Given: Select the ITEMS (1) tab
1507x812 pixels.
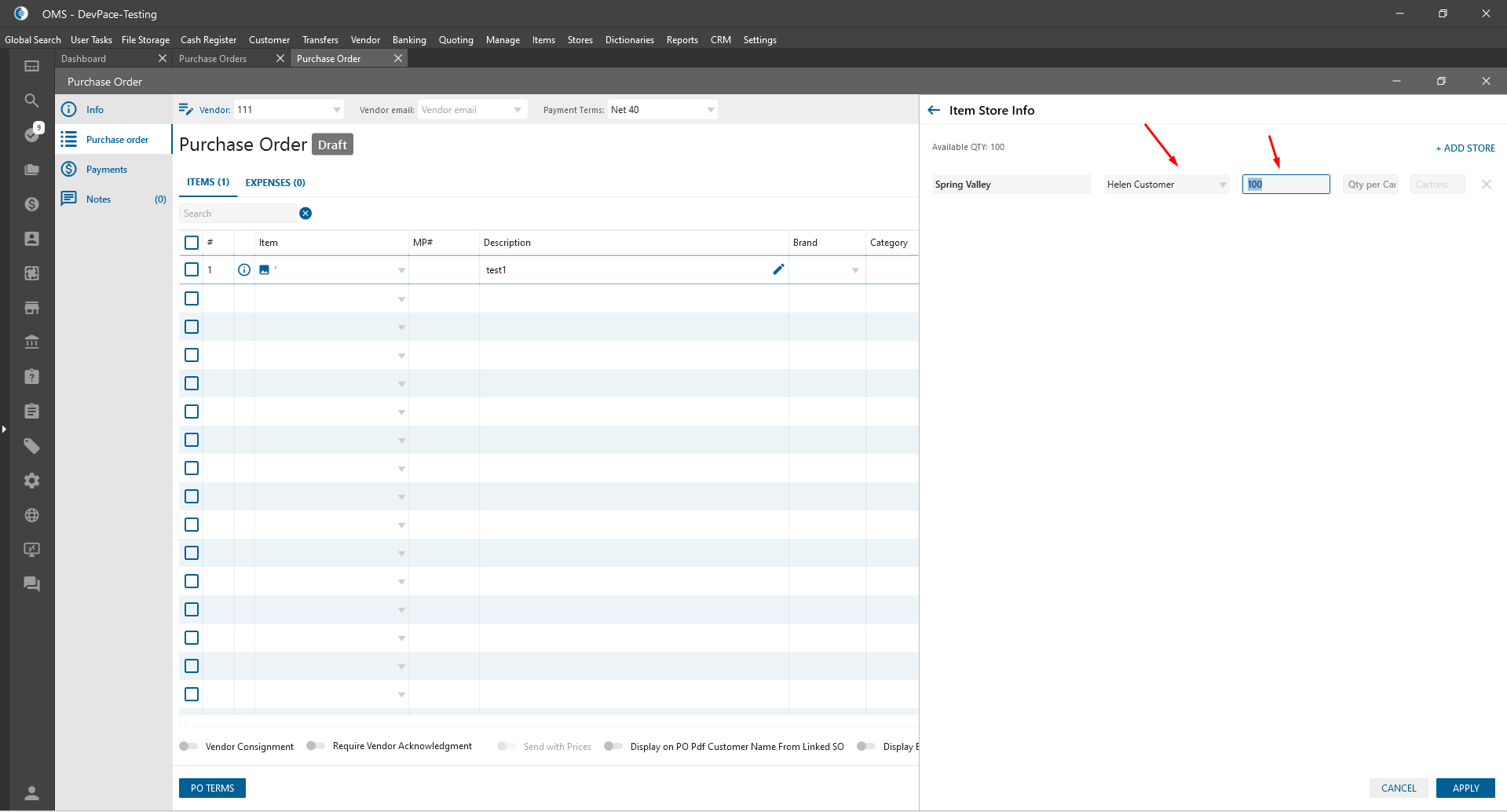Looking at the screenshot, I should click(208, 182).
